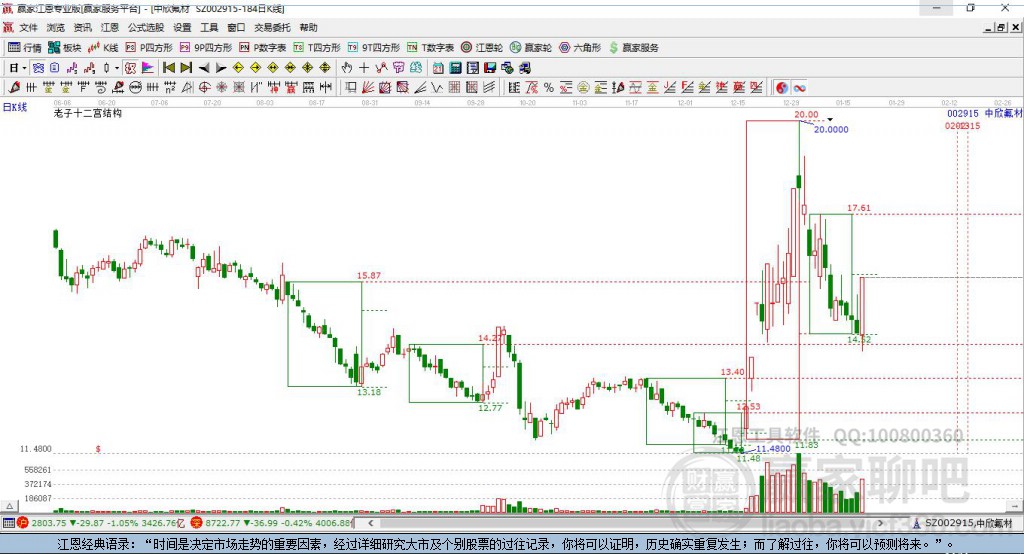Image resolution: width=1024 pixels, height=554 pixels.
Task: Select the n² vertical lines tool
Action: click(170, 88)
